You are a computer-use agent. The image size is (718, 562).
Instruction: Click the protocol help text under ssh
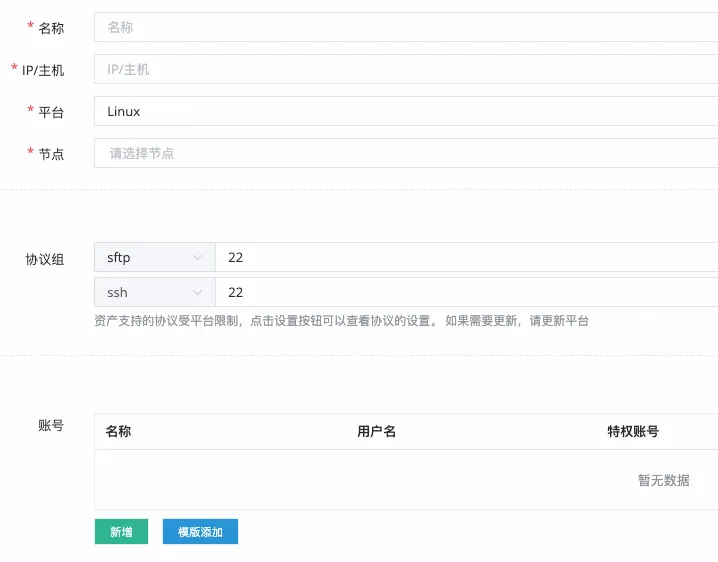point(341,321)
